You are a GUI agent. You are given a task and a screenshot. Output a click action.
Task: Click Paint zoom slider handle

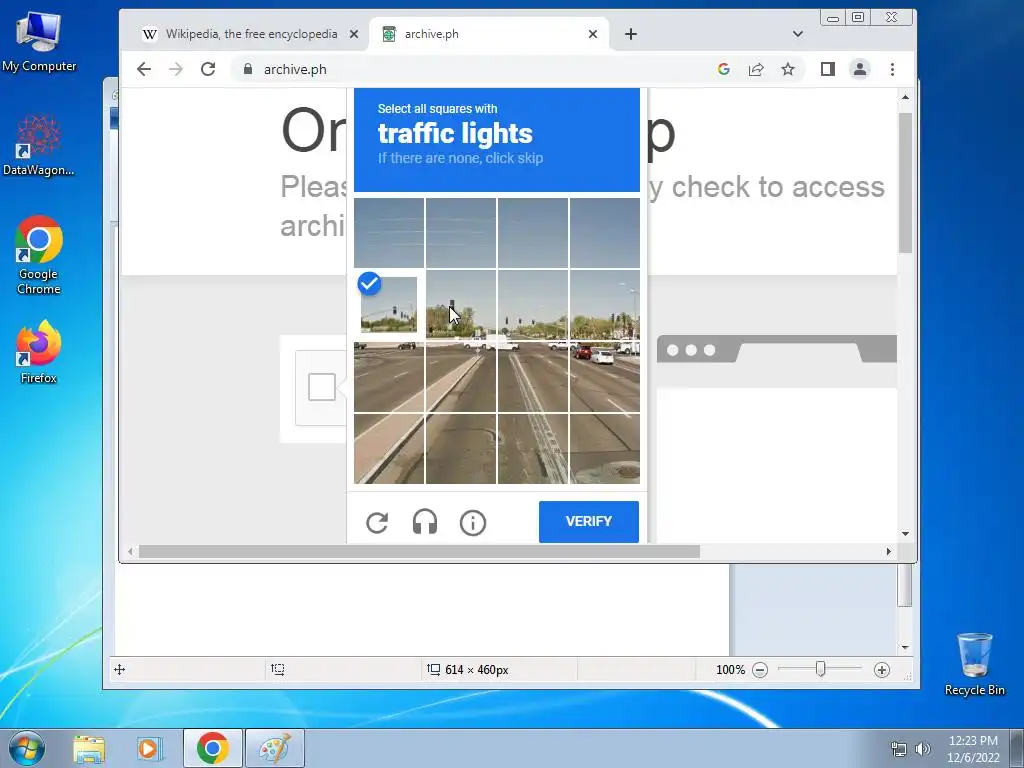tap(821, 669)
